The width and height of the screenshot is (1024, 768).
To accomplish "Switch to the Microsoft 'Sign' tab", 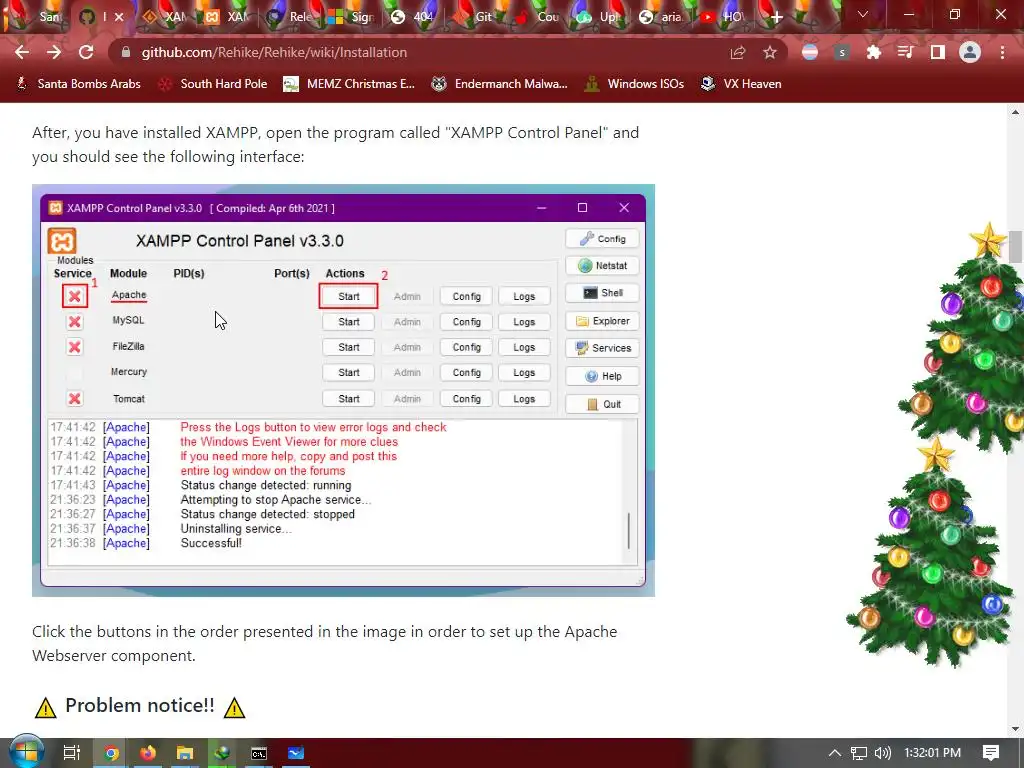I will pyautogui.click(x=351, y=17).
